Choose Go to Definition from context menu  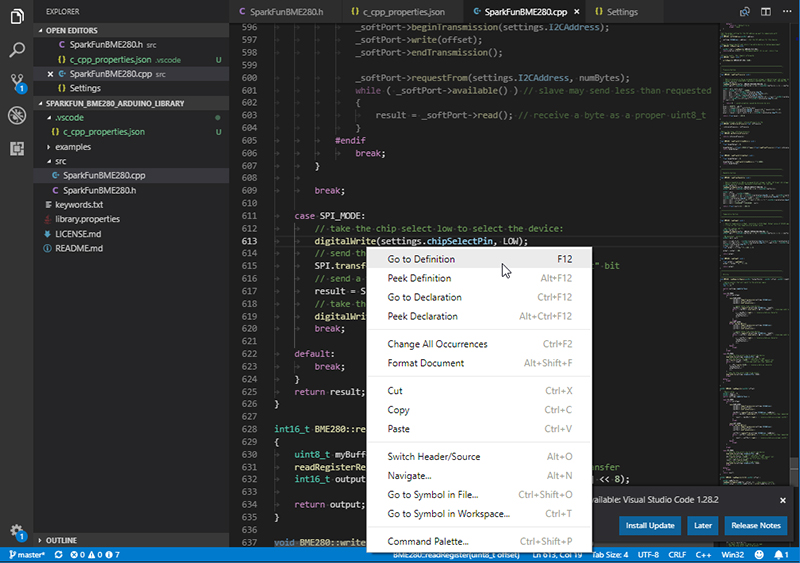(421, 259)
